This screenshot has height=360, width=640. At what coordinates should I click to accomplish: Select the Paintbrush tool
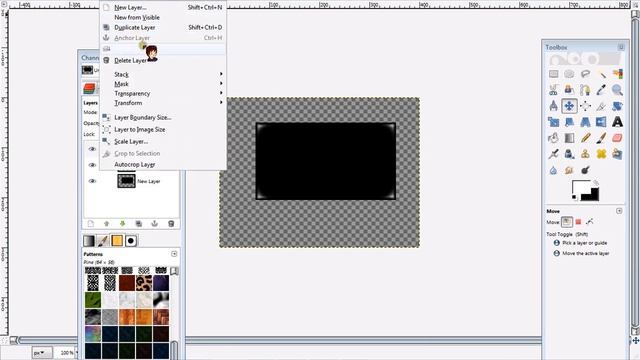(601, 138)
